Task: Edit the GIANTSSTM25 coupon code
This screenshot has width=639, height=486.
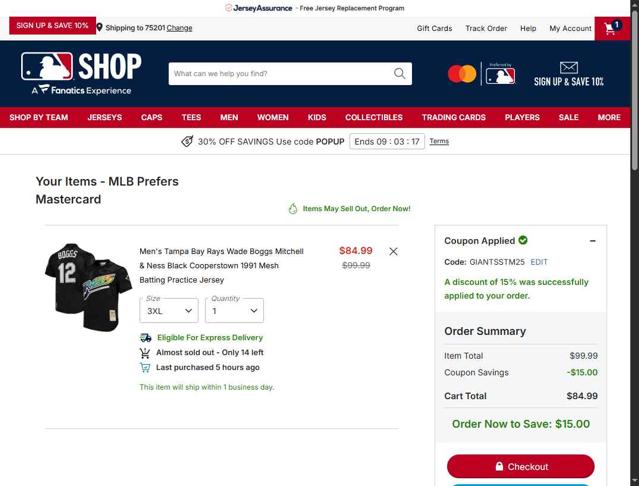Action: click(x=539, y=262)
